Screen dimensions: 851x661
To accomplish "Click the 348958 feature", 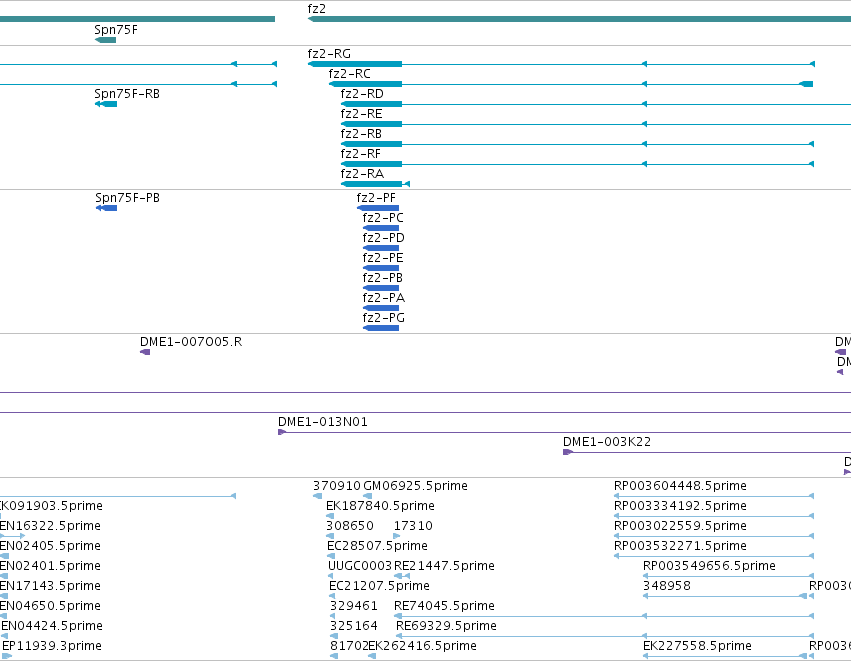I will tap(725, 596).
